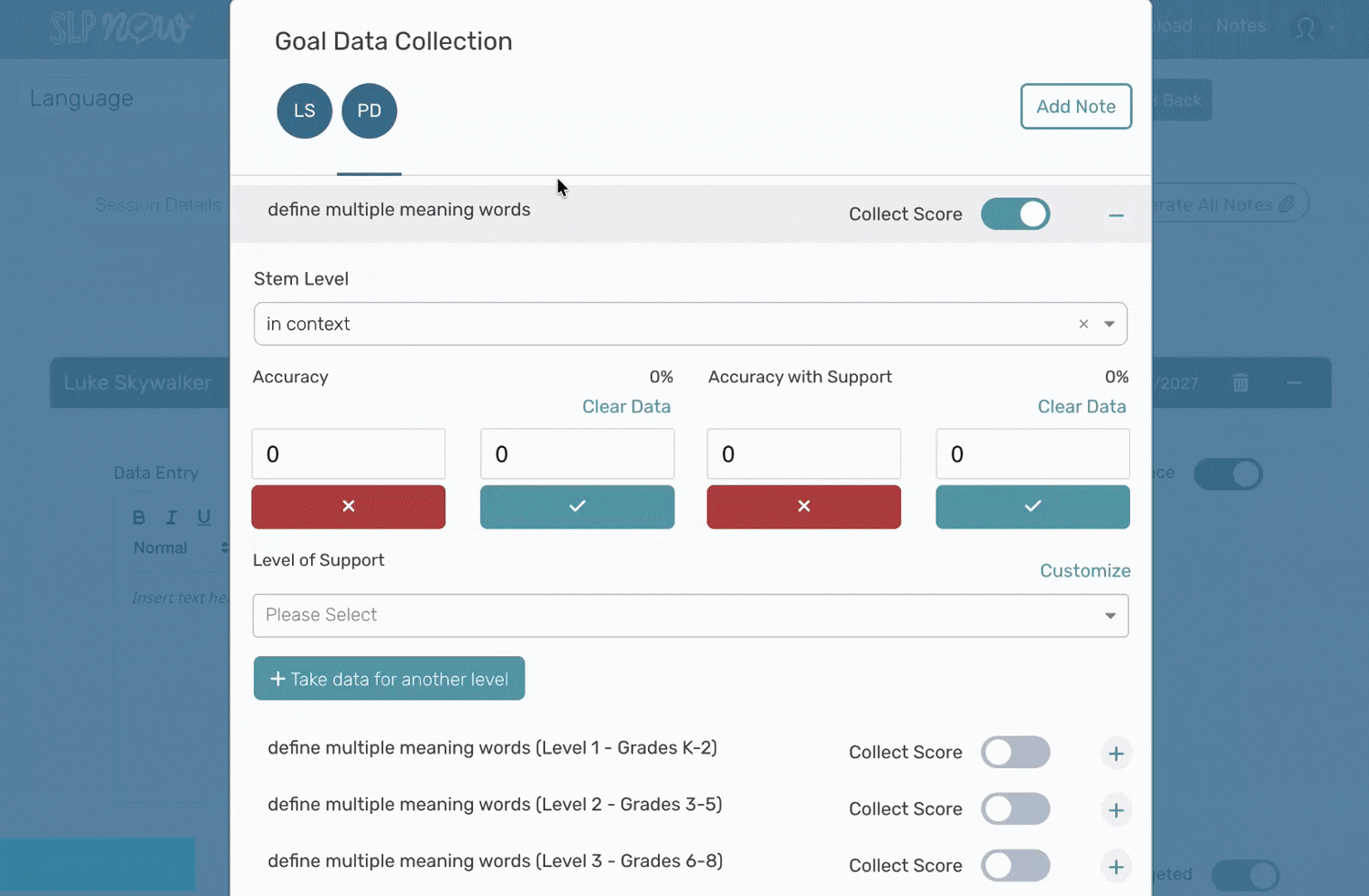Enable Collect Score for Level 3 - Grades 6-8
The height and width of the screenshot is (896, 1369).
click(x=1015, y=866)
